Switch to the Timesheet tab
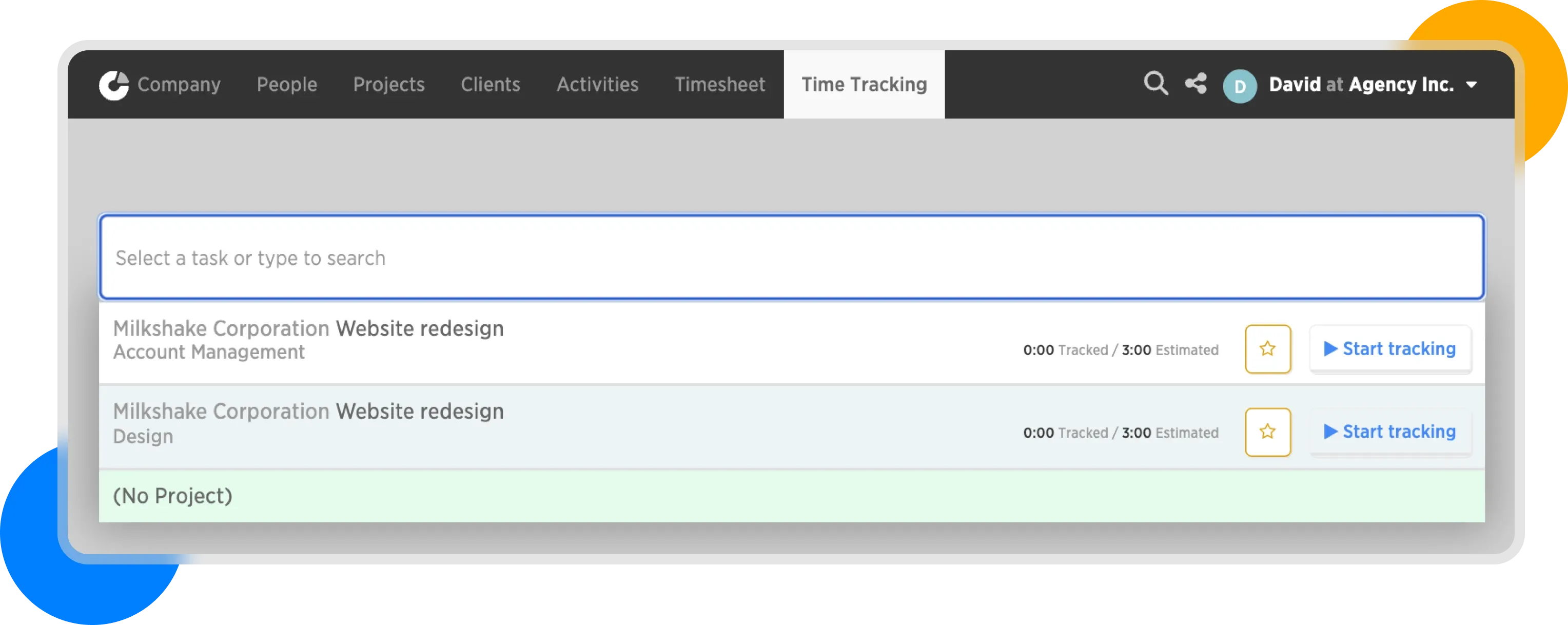 pyautogui.click(x=719, y=85)
